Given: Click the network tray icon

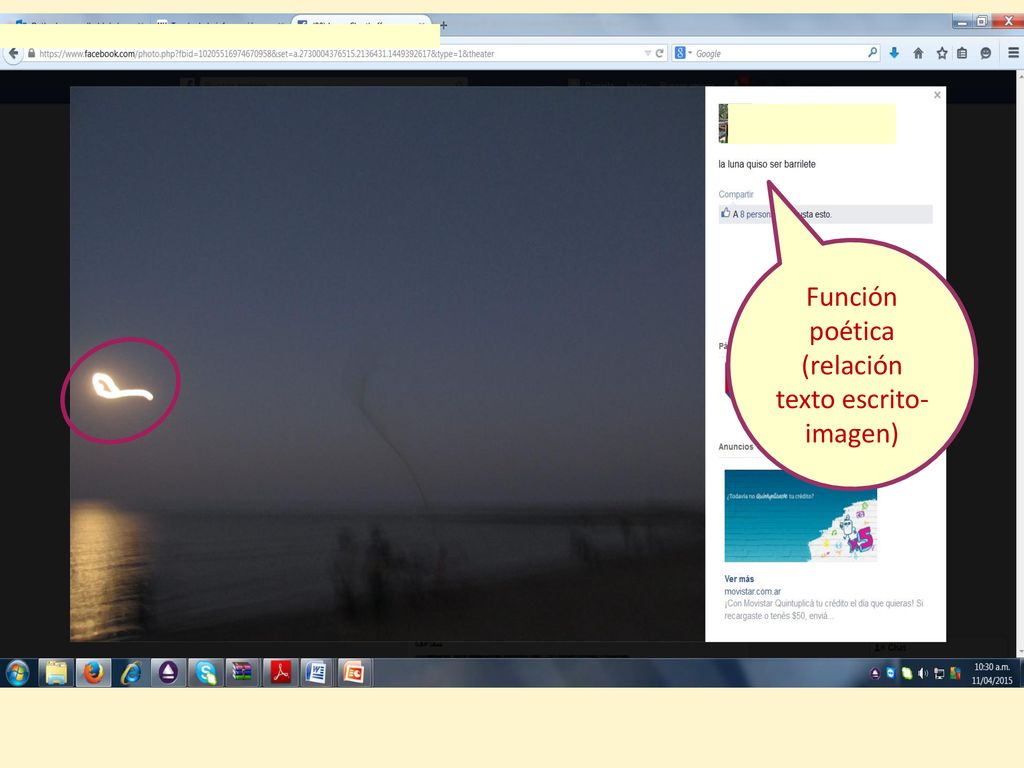Looking at the screenshot, I should point(939,673).
